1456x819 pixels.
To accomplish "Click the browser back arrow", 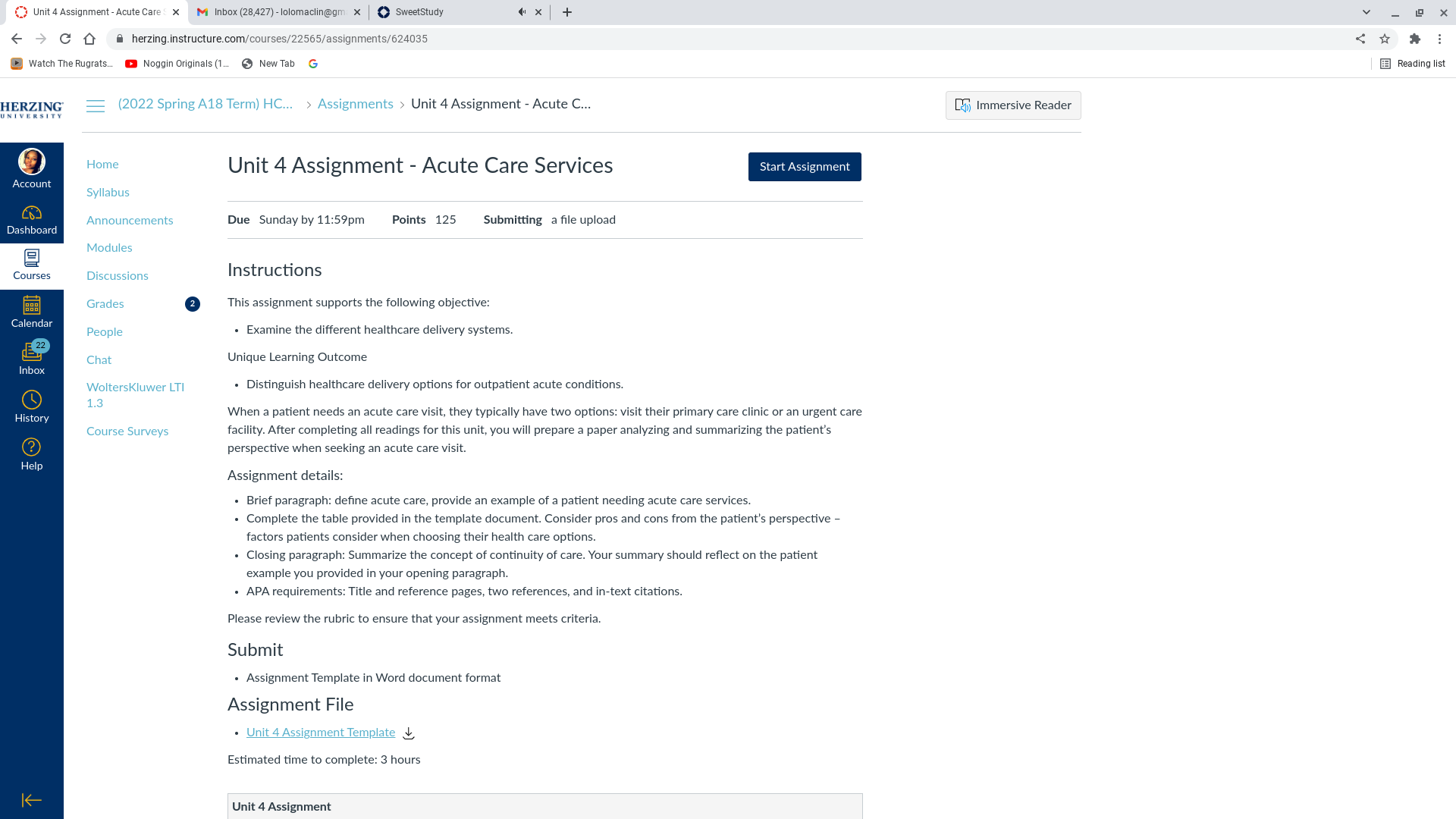I will (x=17, y=39).
